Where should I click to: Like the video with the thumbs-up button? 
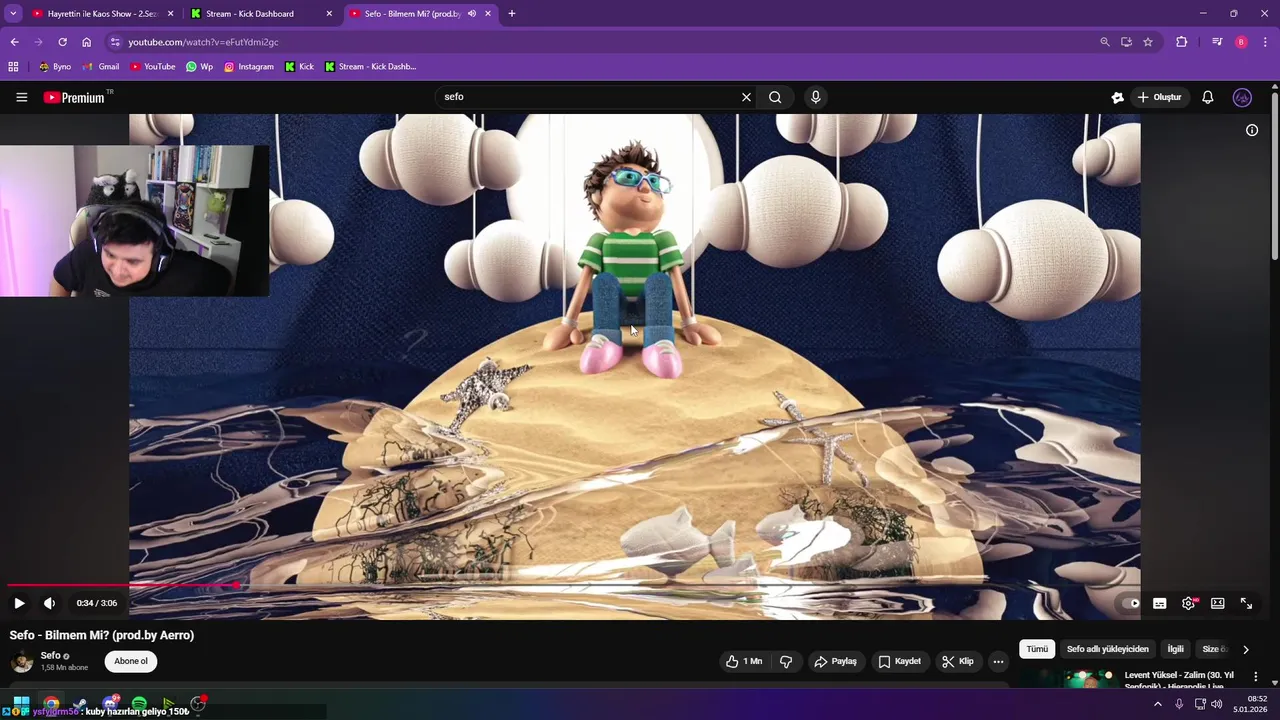[744, 661]
